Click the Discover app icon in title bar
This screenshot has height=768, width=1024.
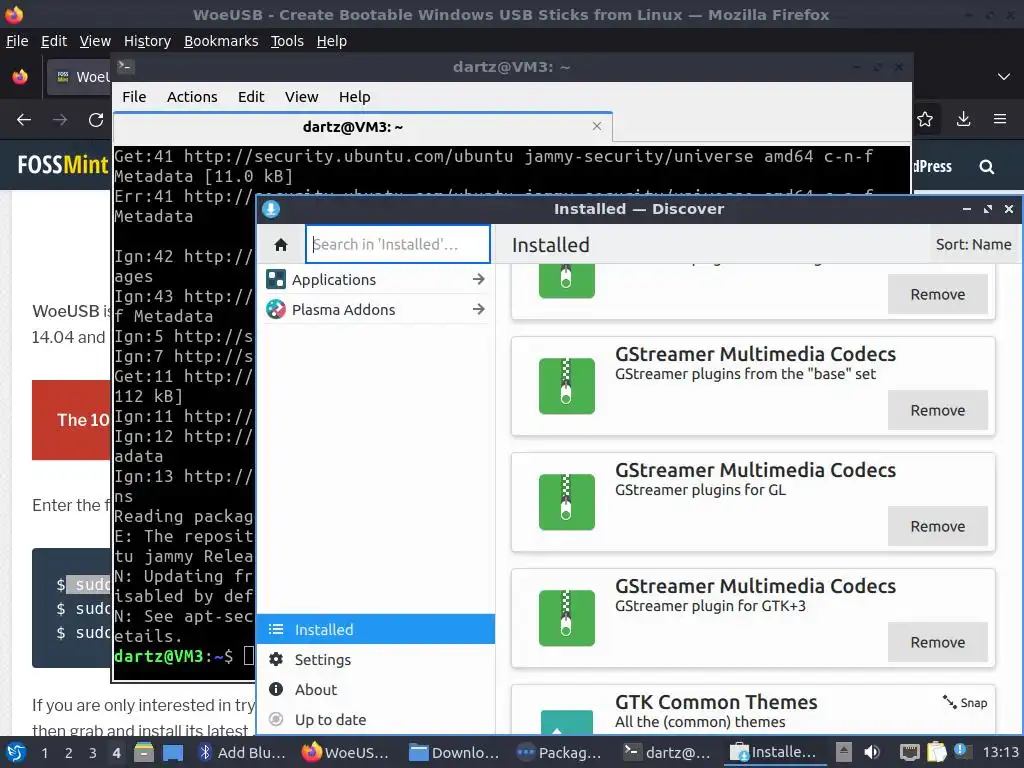click(271, 209)
